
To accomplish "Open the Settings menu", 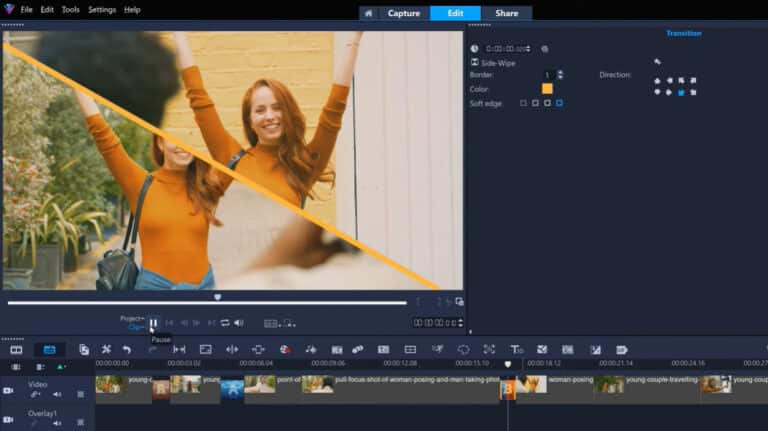I will [x=102, y=10].
